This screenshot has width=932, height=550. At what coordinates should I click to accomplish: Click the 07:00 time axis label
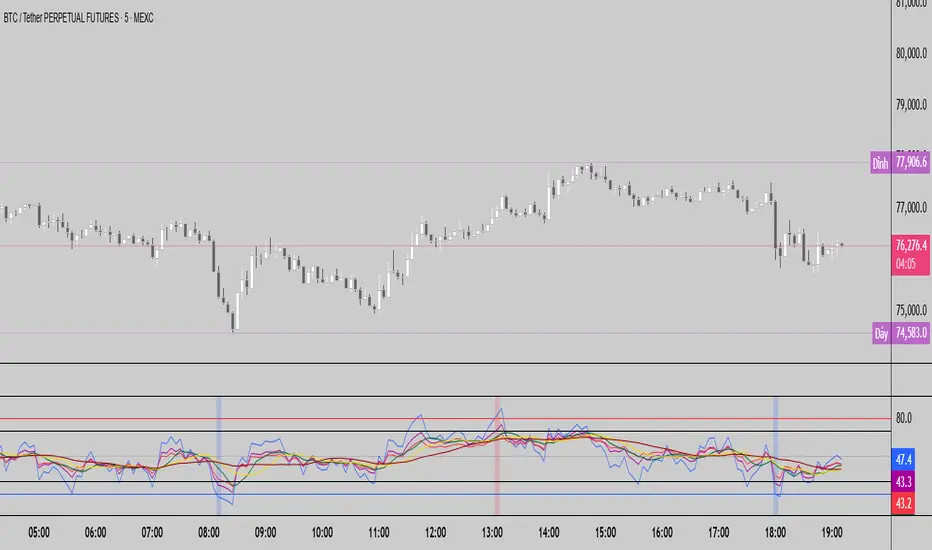coord(152,533)
